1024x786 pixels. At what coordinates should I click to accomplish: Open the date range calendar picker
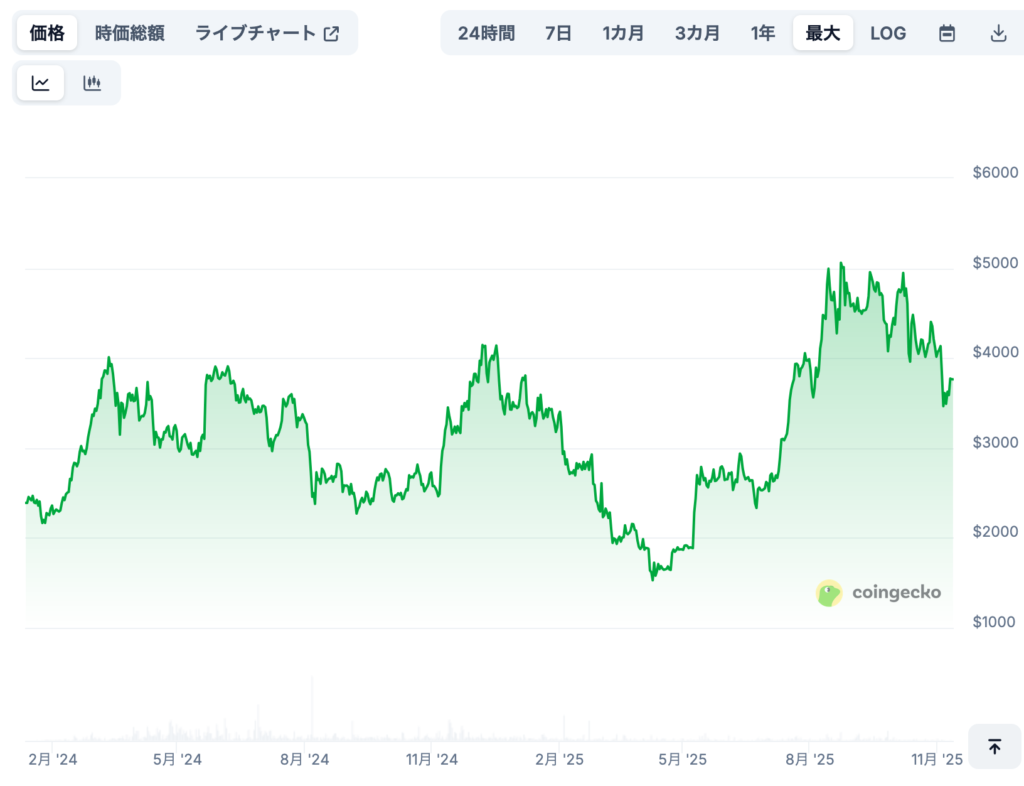point(946,32)
